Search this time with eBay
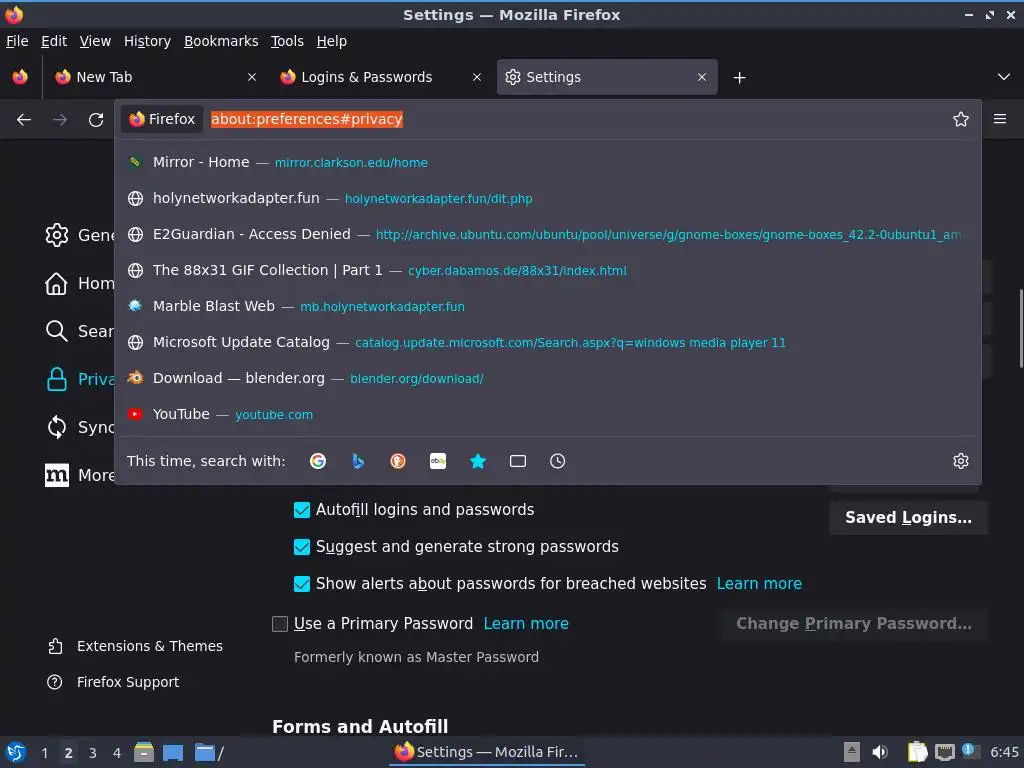 tap(438, 461)
